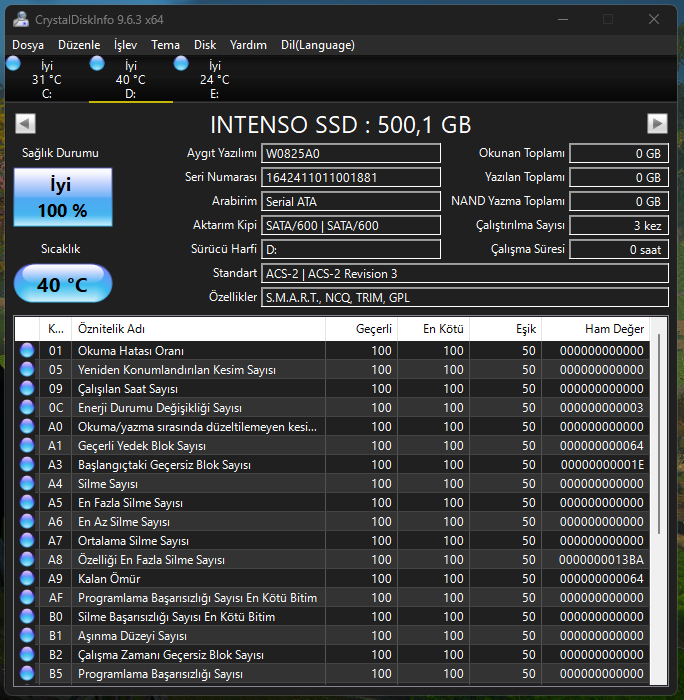Click the Aygıt Yazılımı field W0825A0
This screenshot has height=700, width=684.
(351, 154)
